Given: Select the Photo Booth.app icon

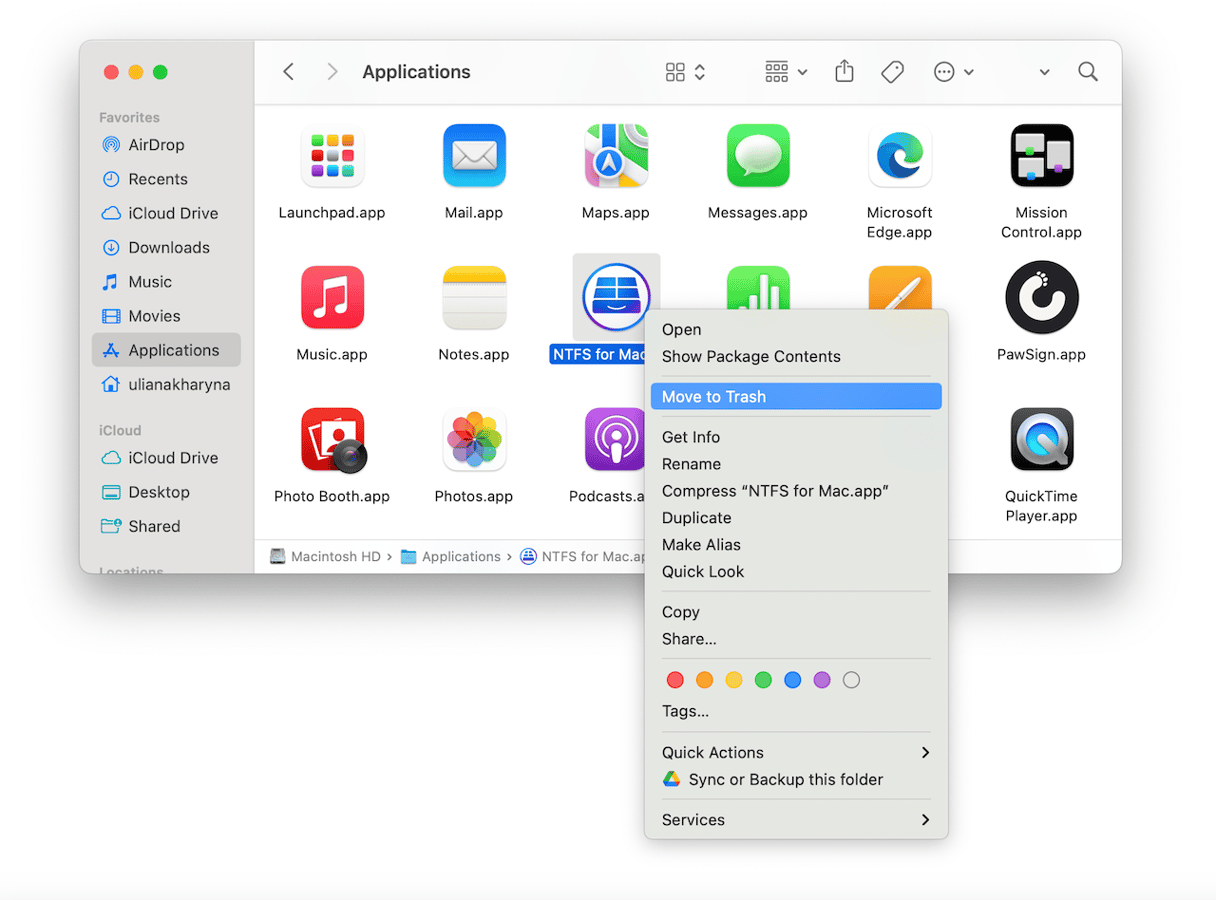Looking at the screenshot, I should [332, 440].
